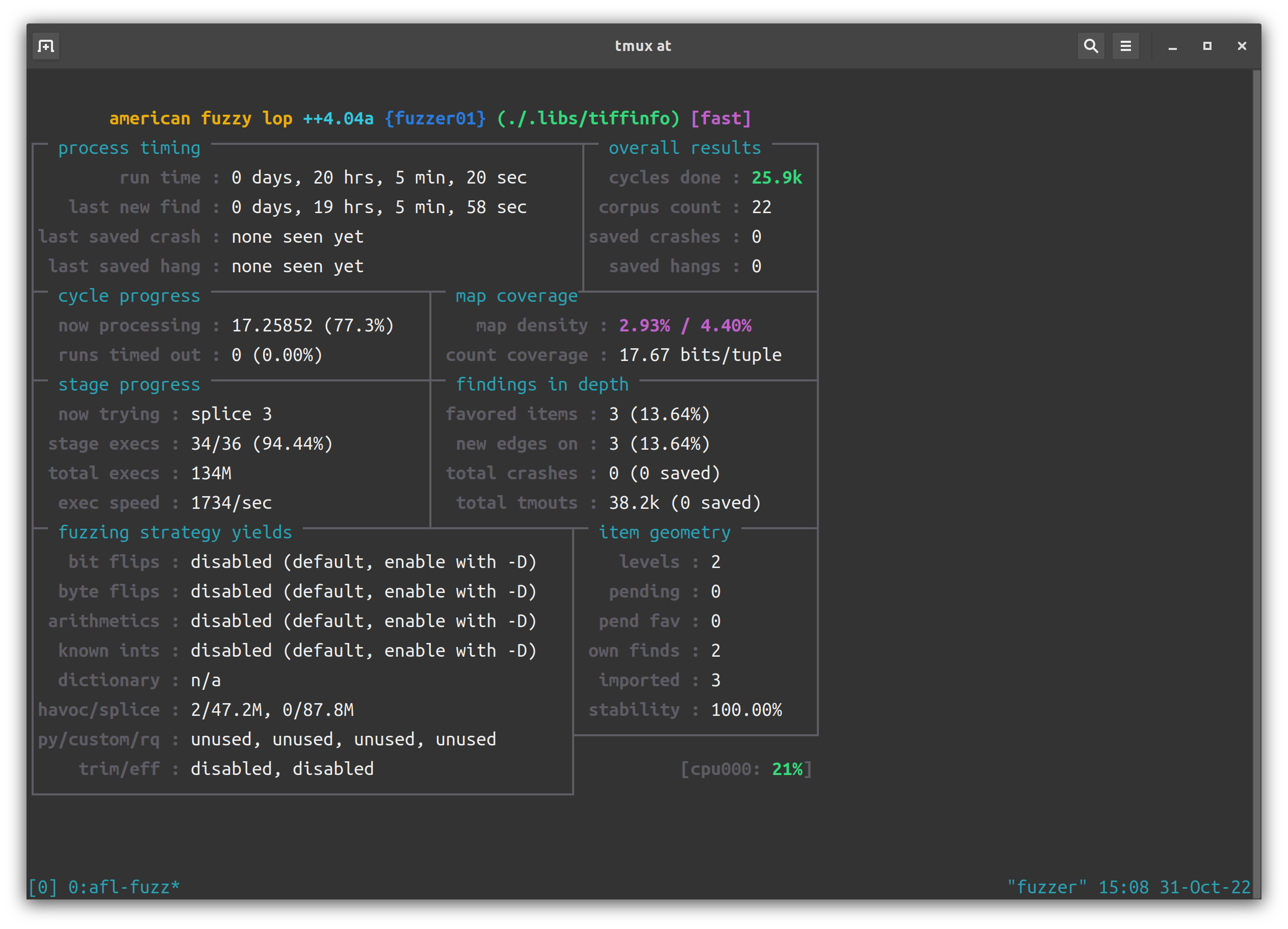1288x929 pixels.
Task: Click the own finds value '2'
Action: (x=715, y=650)
